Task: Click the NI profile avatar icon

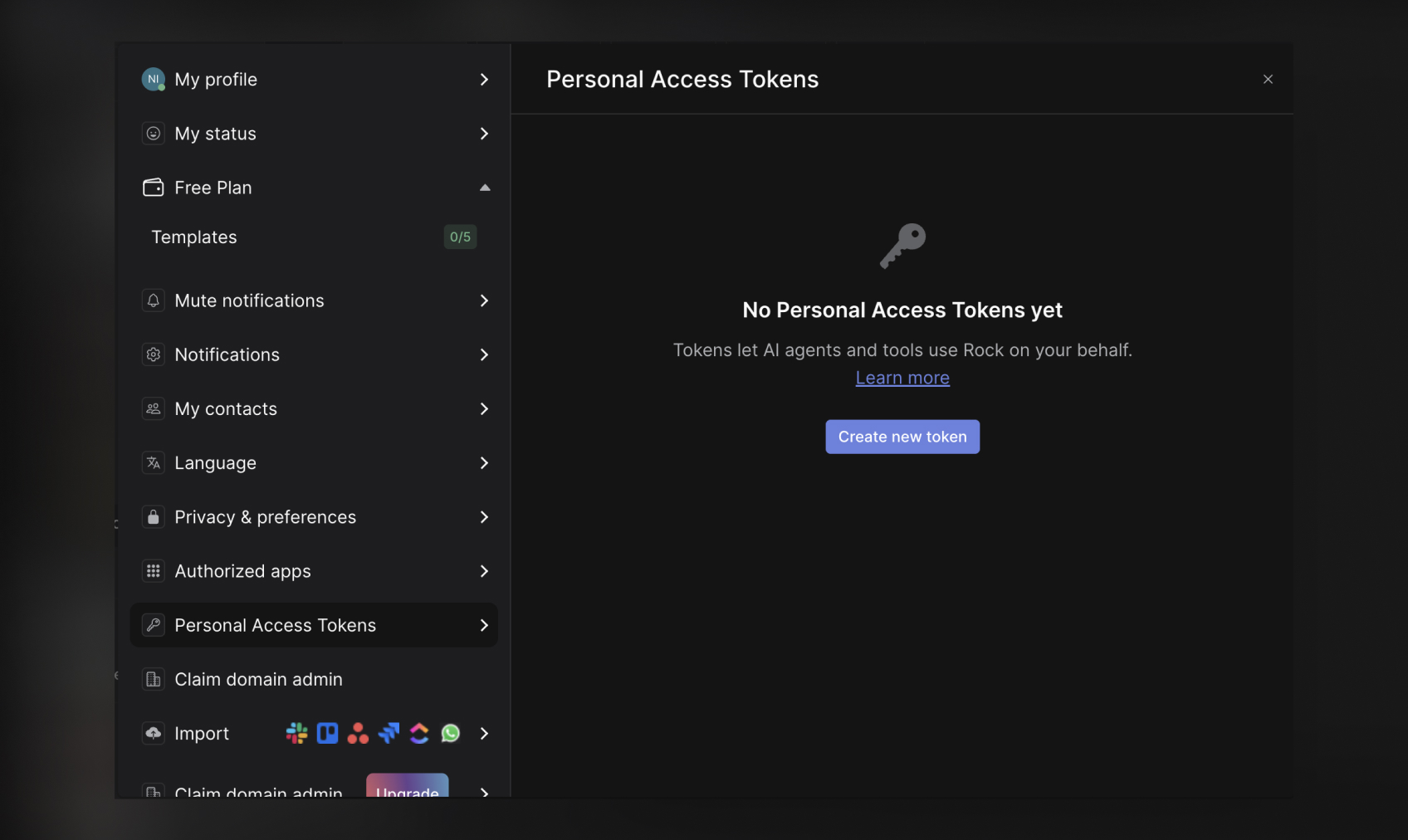Action: (x=154, y=80)
